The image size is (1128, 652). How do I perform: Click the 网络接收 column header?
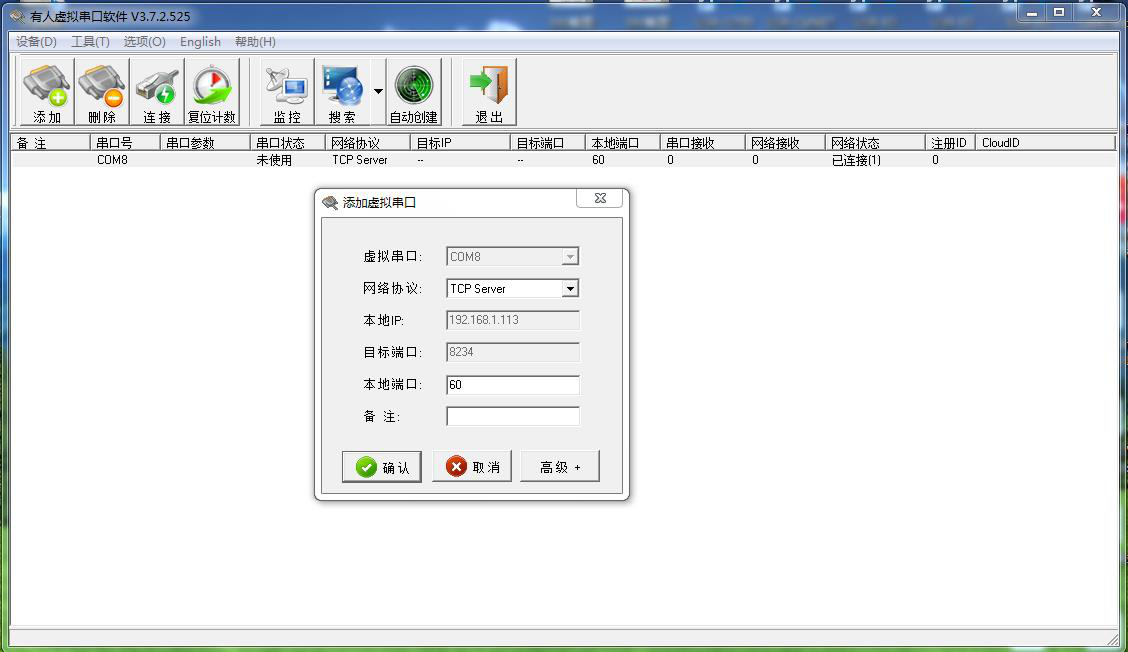(785, 142)
